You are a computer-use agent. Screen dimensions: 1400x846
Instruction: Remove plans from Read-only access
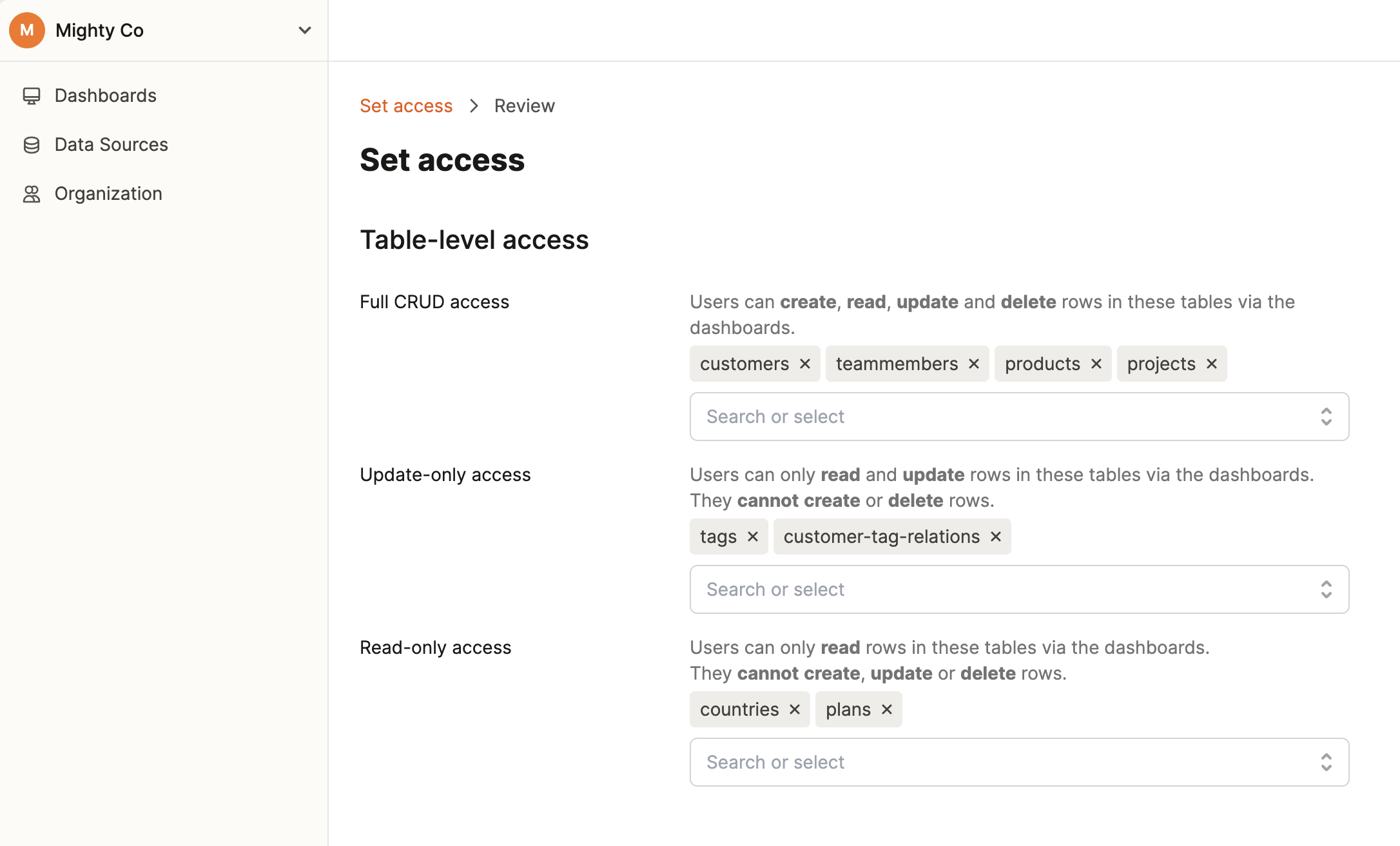point(887,709)
